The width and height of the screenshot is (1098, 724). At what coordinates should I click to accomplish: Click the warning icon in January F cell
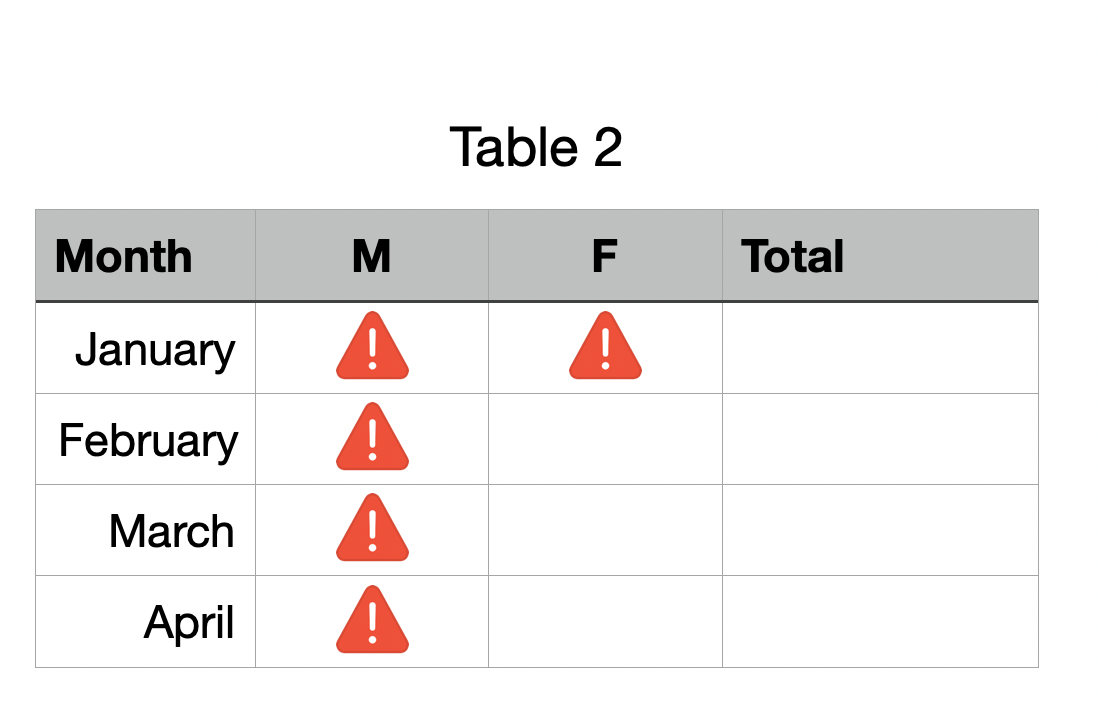[x=605, y=347]
